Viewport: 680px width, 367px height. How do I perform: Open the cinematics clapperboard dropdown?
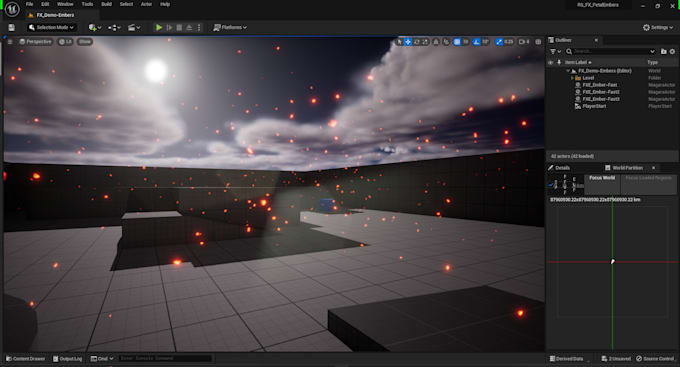134,27
